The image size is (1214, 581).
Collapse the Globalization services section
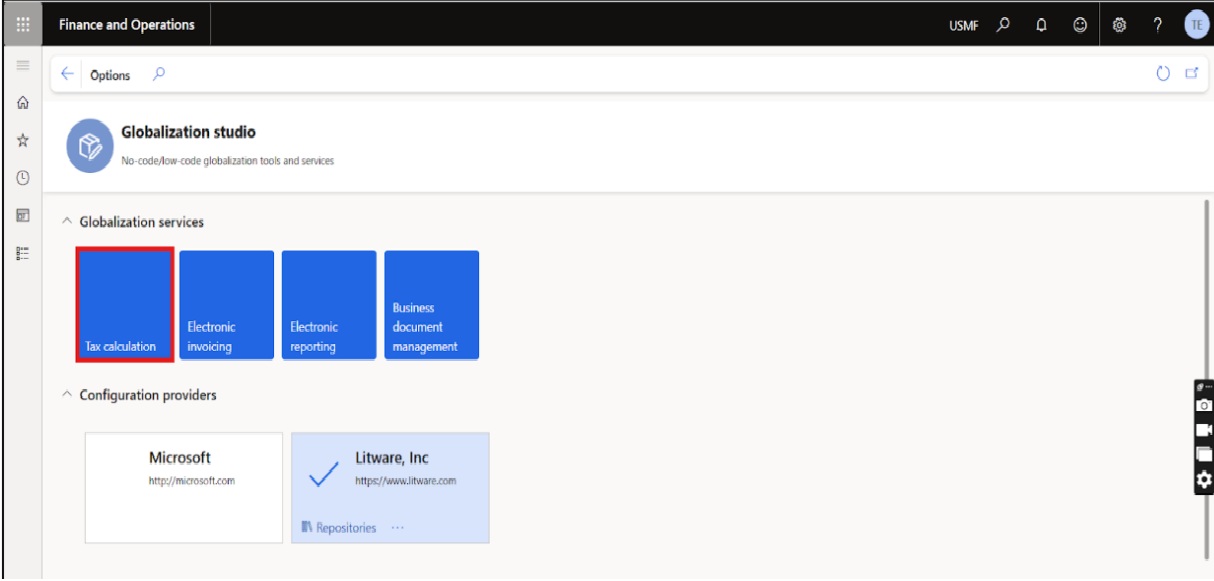(67, 222)
